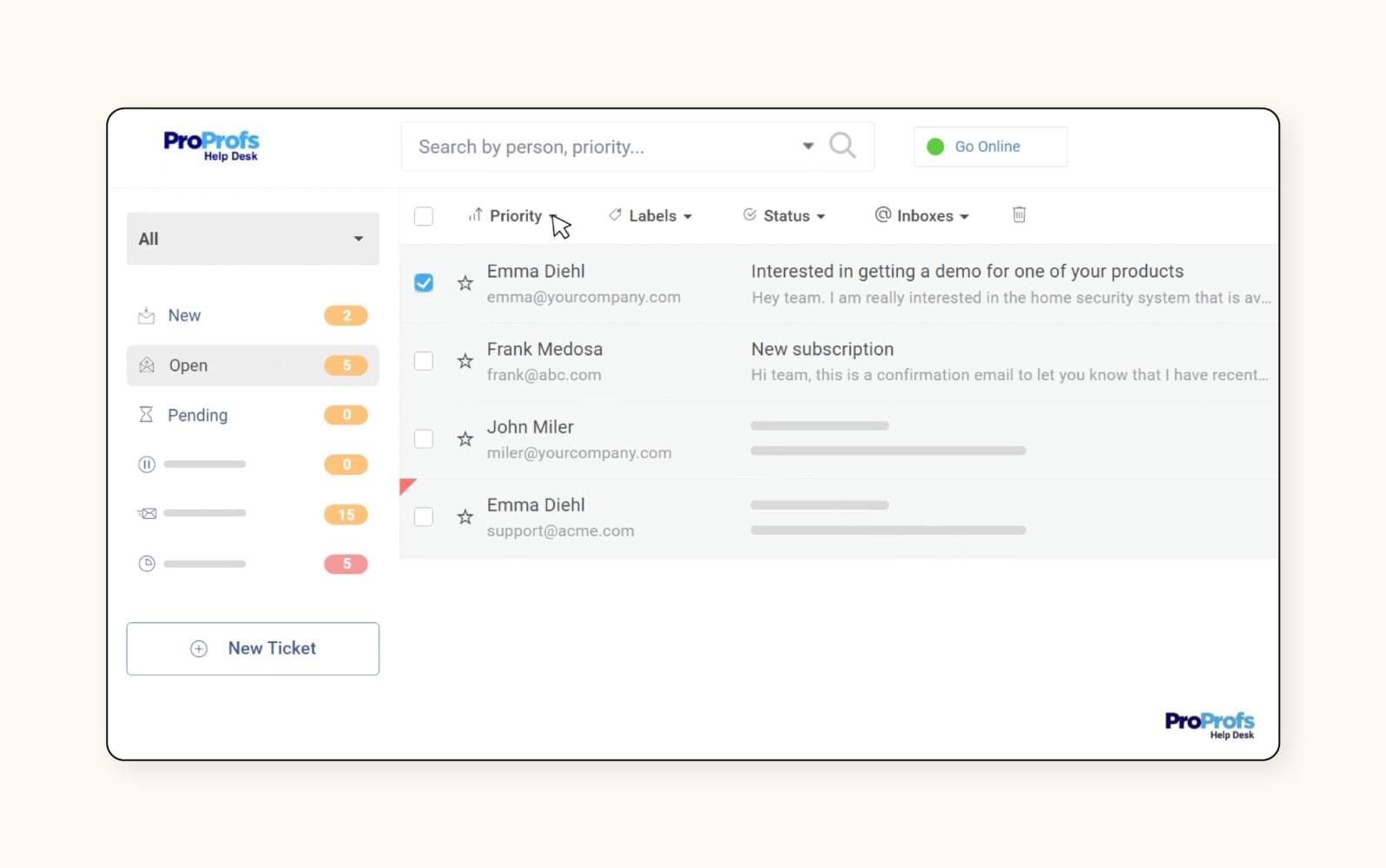Select the Pending tickets folder
Image resolution: width=1386 pixels, height=868 pixels.
pos(253,415)
